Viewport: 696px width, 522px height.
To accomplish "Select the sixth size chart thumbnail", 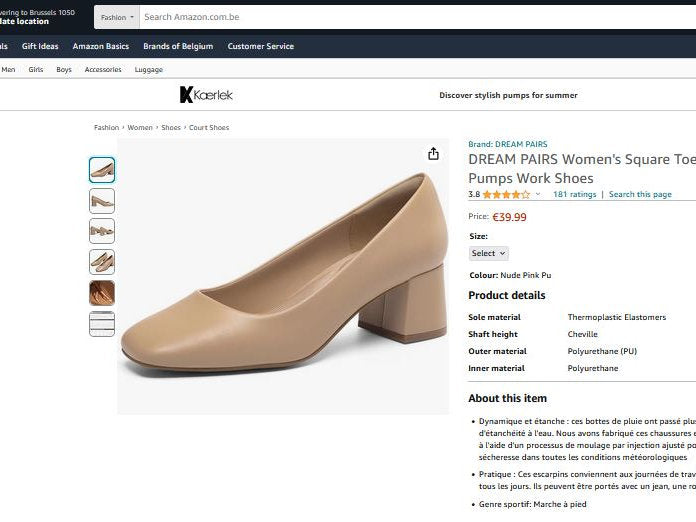I will point(102,324).
